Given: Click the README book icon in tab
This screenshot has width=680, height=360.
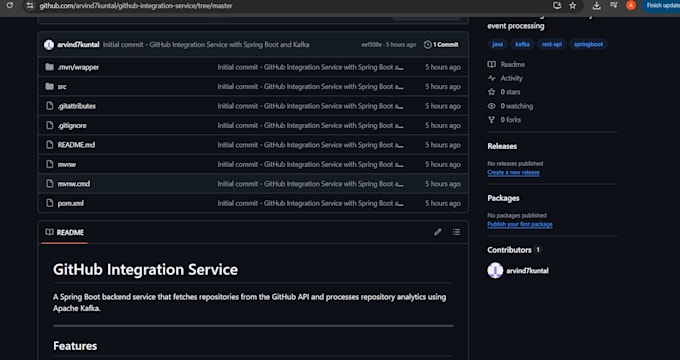Looking at the screenshot, I should tap(49, 232).
